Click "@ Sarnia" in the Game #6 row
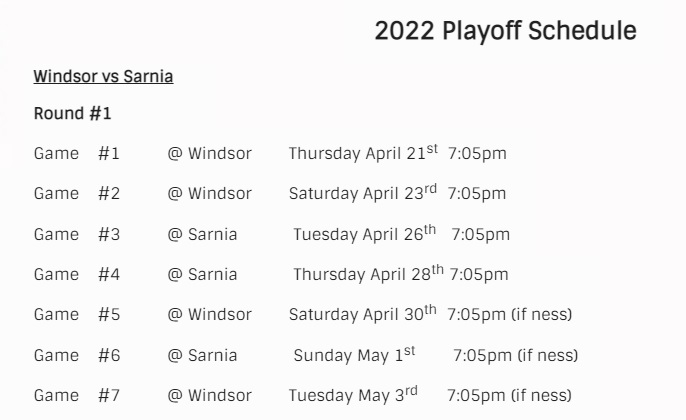 pos(203,355)
